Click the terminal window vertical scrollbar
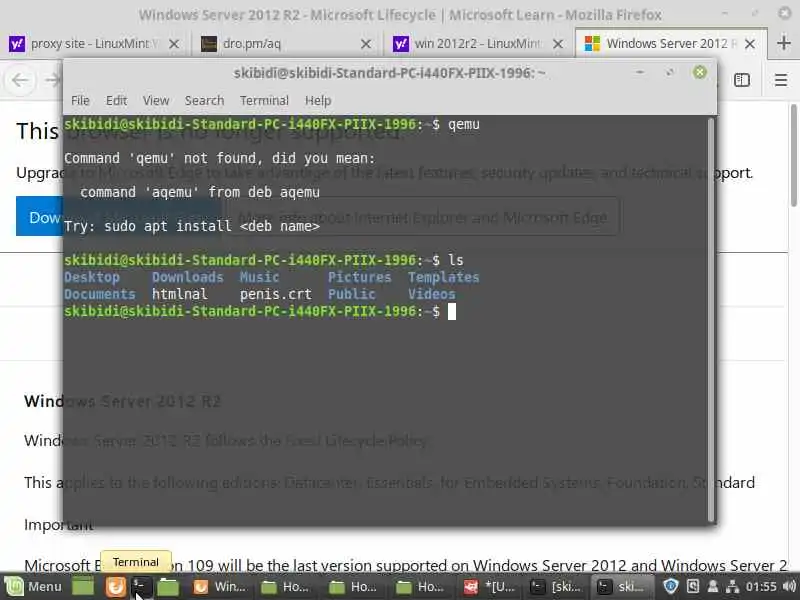 (711, 319)
